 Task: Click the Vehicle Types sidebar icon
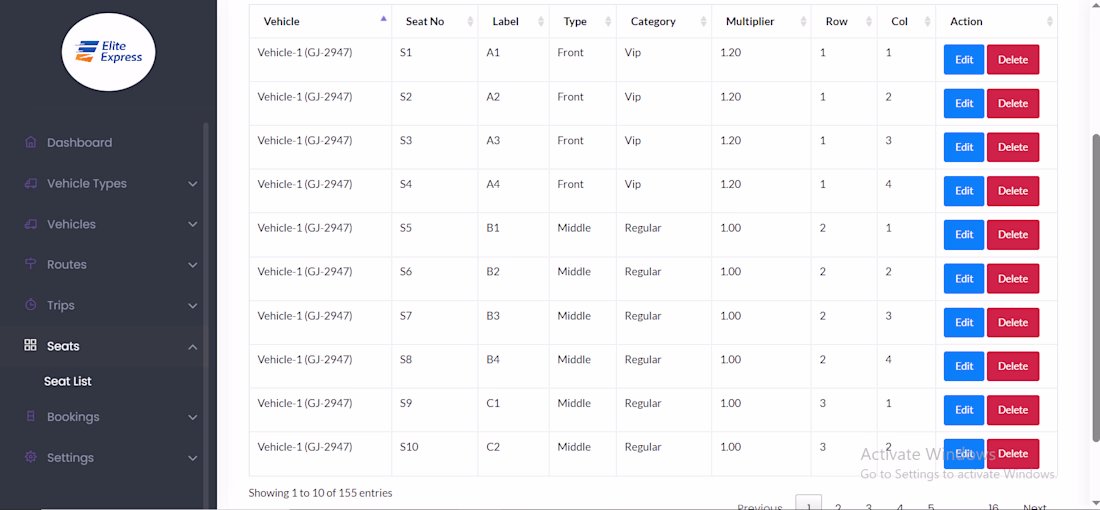click(x=30, y=183)
